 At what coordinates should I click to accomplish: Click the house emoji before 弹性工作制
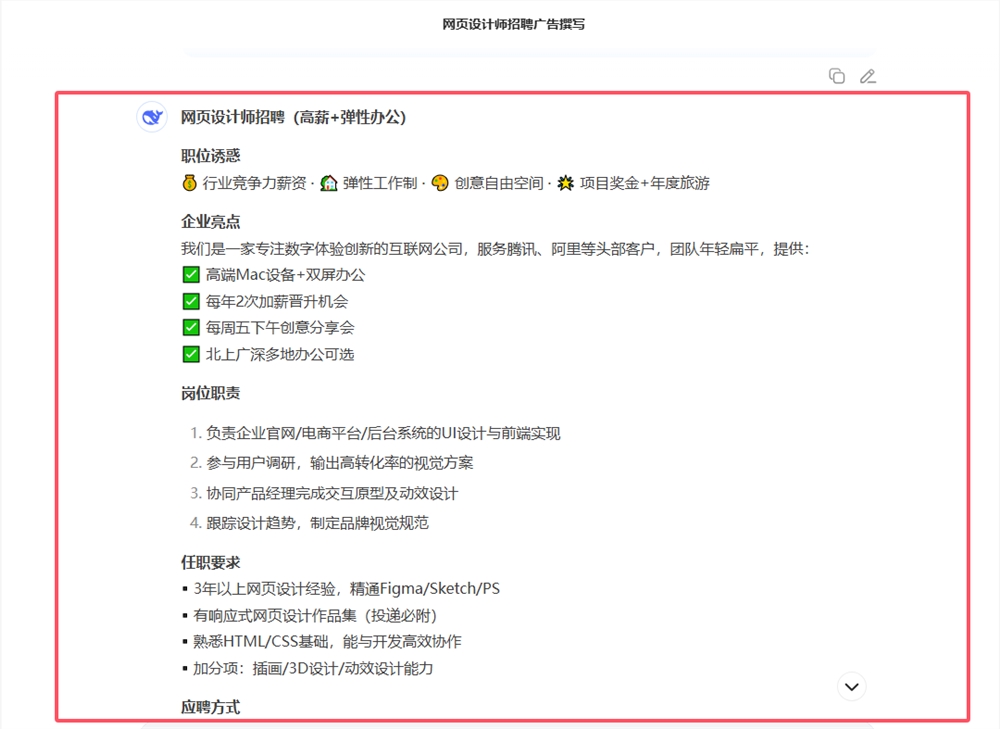[x=328, y=183]
